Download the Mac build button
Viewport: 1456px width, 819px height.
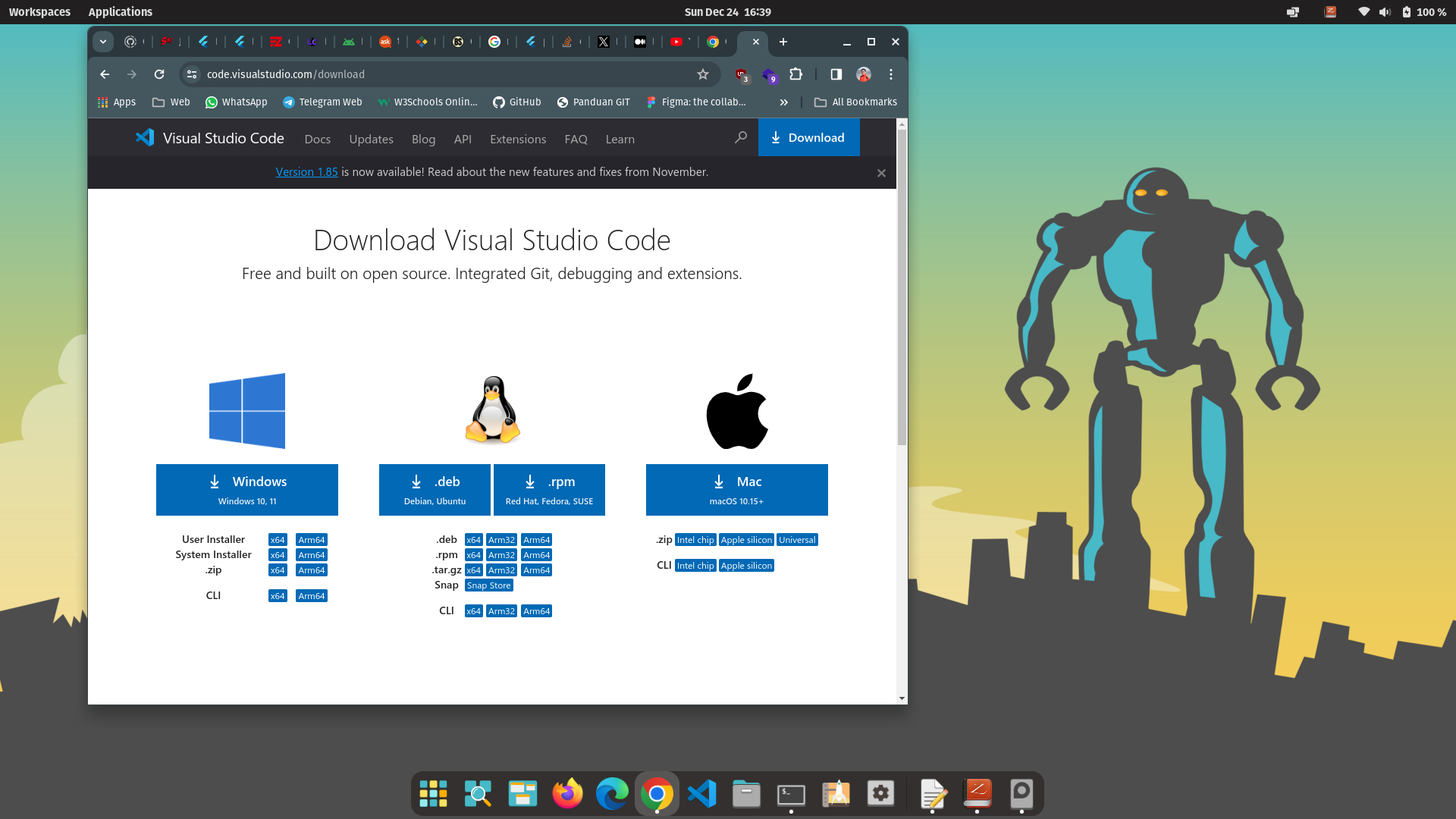(x=736, y=490)
